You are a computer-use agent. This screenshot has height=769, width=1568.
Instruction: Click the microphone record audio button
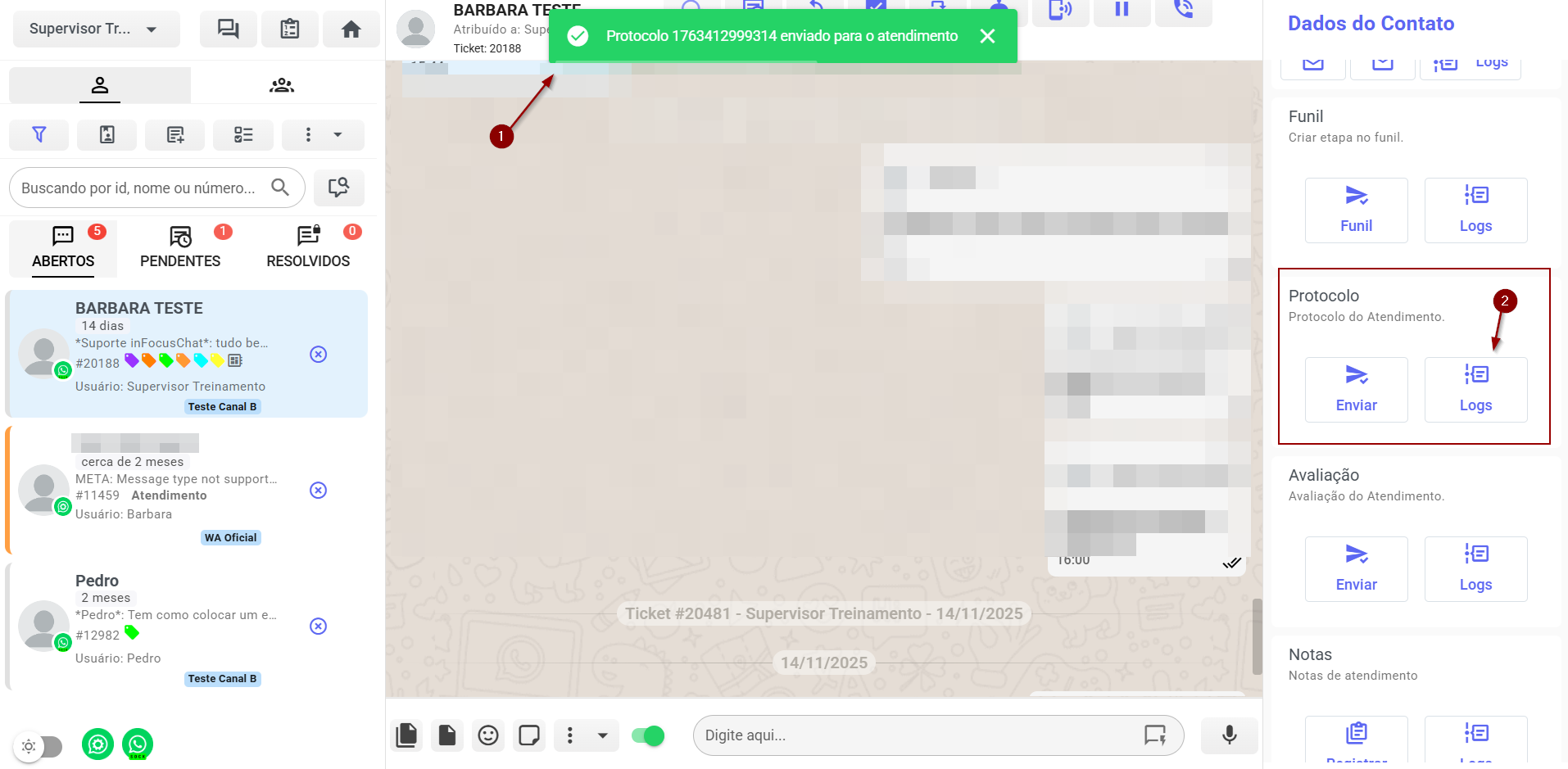(1229, 735)
